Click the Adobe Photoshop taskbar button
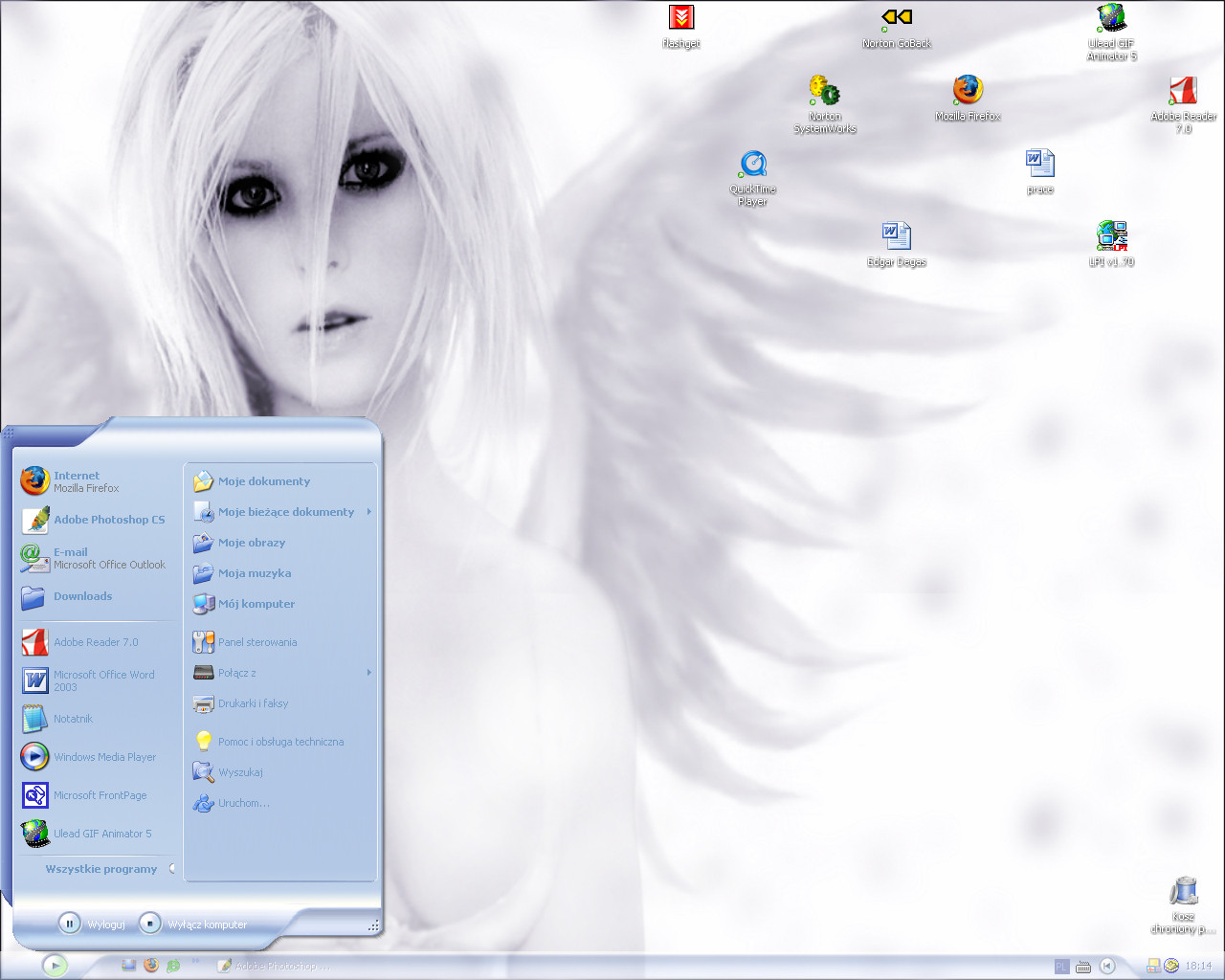 [275, 967]
